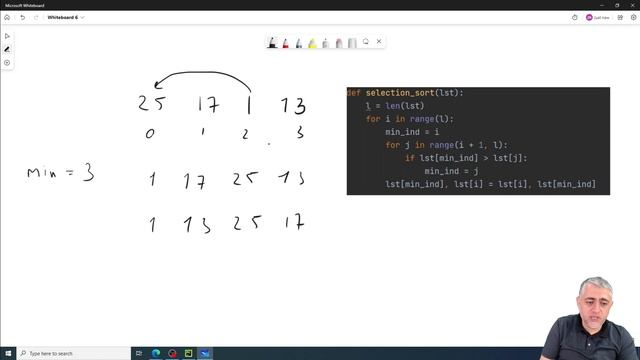Activate the inking pen tool in sidebar

7,49
